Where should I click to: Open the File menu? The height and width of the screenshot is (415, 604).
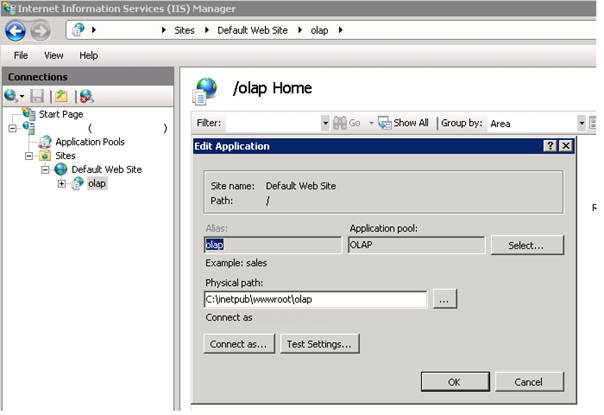(x=21, y=55)
